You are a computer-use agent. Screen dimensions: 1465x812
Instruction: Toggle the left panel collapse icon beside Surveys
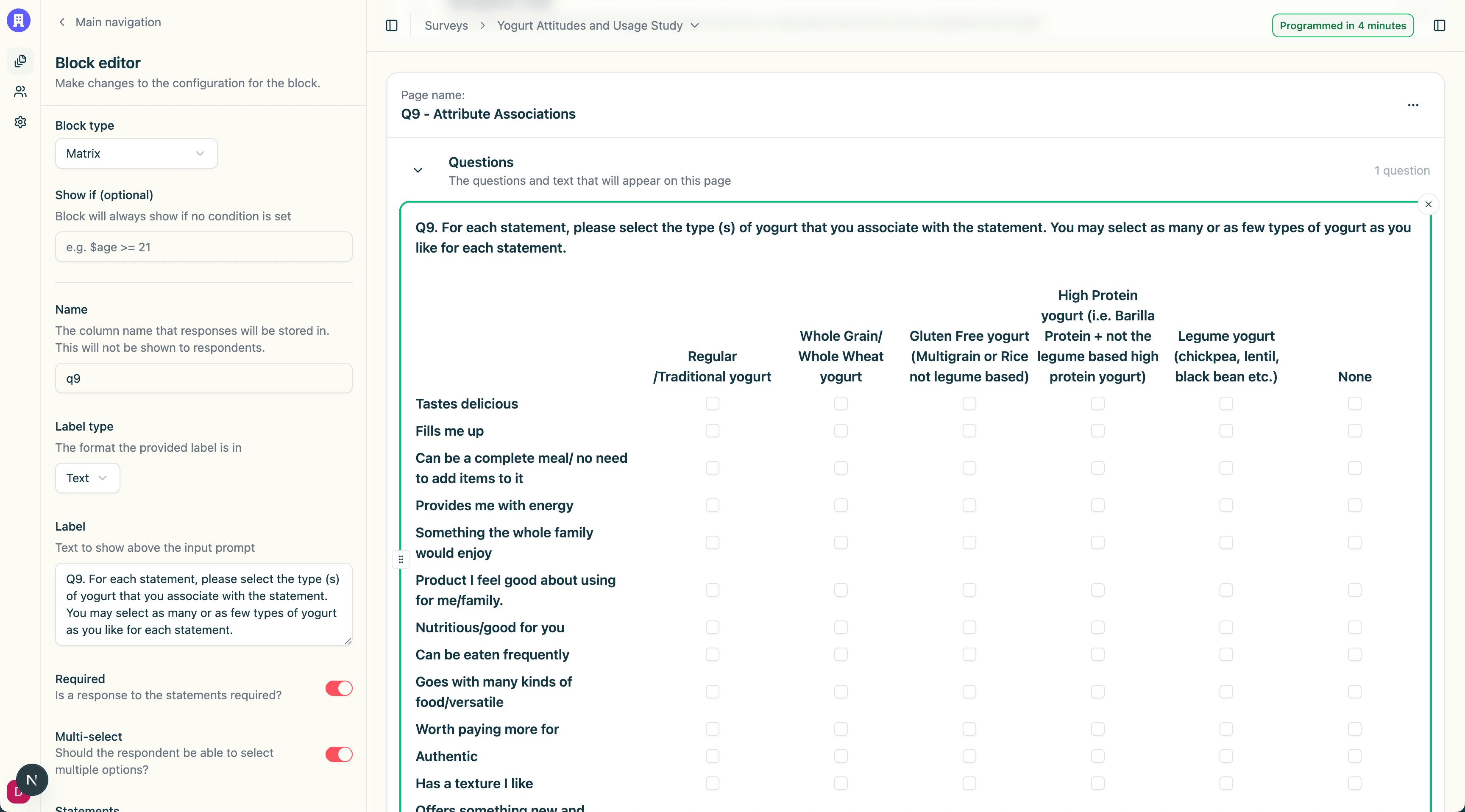tap(391, 25)
